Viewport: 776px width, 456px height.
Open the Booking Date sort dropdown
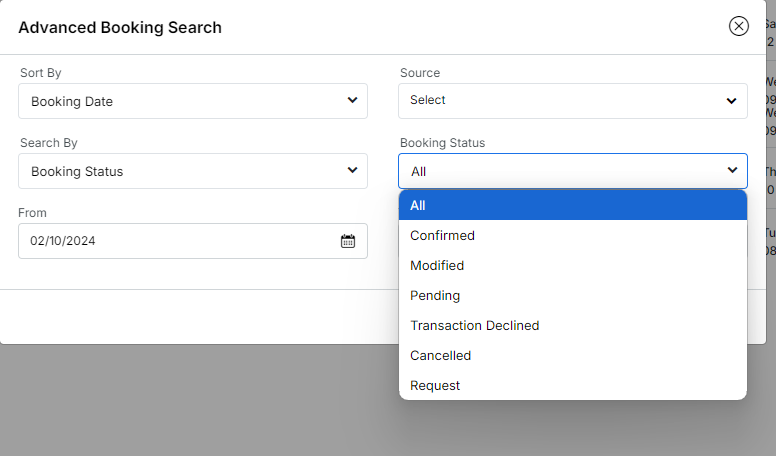click(180, 101)
